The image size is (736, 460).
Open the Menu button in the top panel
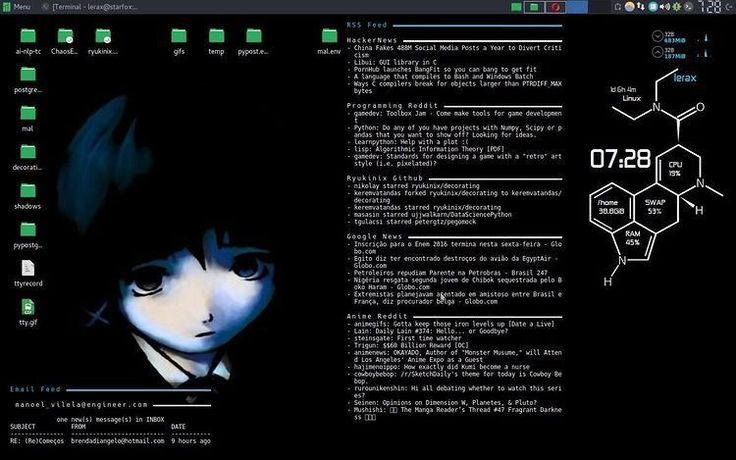pyautogui.click(x=16, y=7)
